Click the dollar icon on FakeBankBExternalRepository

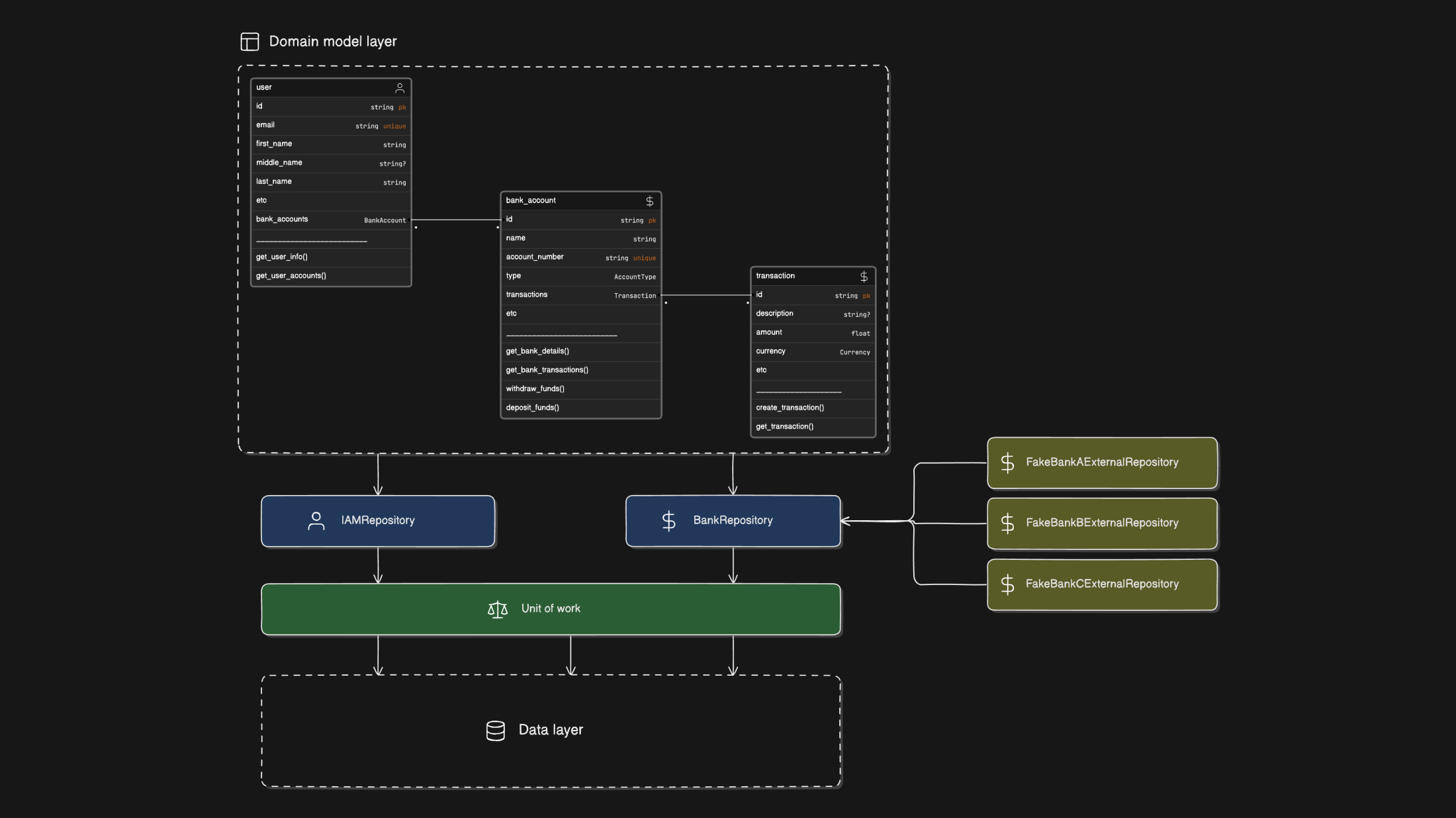click(x=1008, y=523)
